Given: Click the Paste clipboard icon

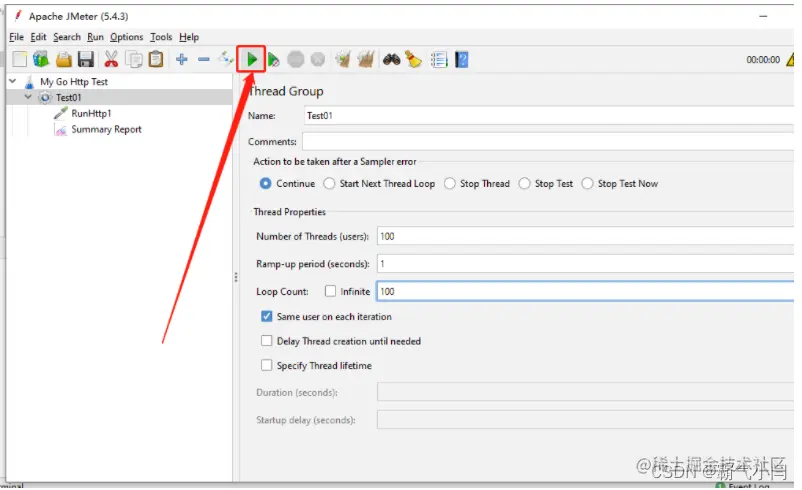Looking at the screenshot, I should click(x=156, y=60).
